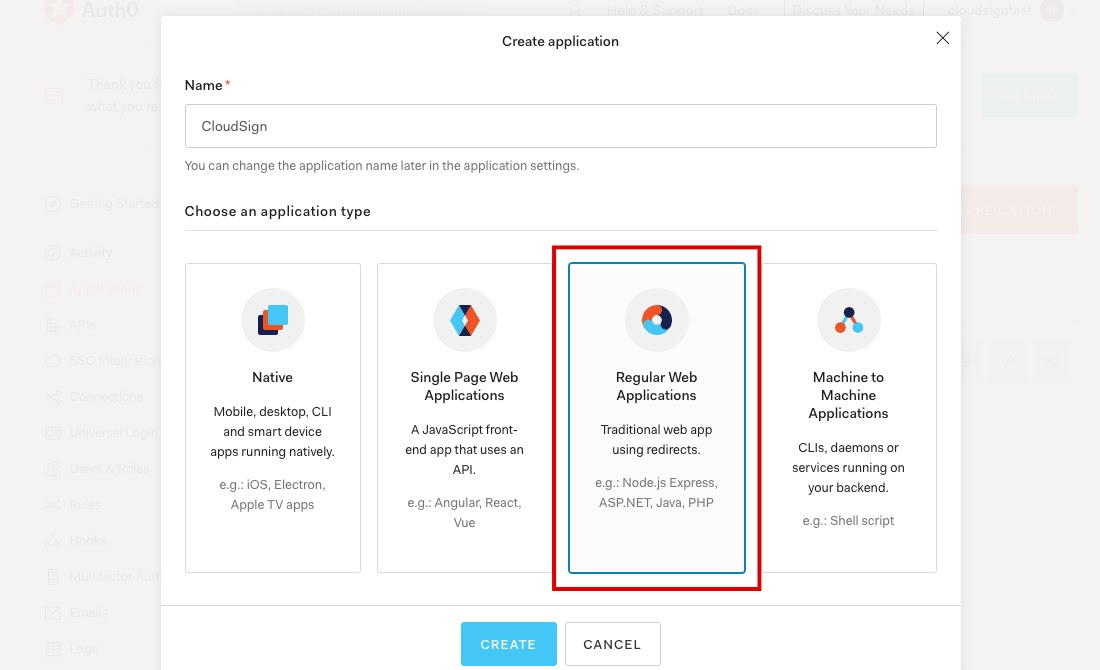Image resolution: width=1100 pixels, height=670 pixels.
Task: Click the Applications sidebar icon
Action: tap(53, 289)
